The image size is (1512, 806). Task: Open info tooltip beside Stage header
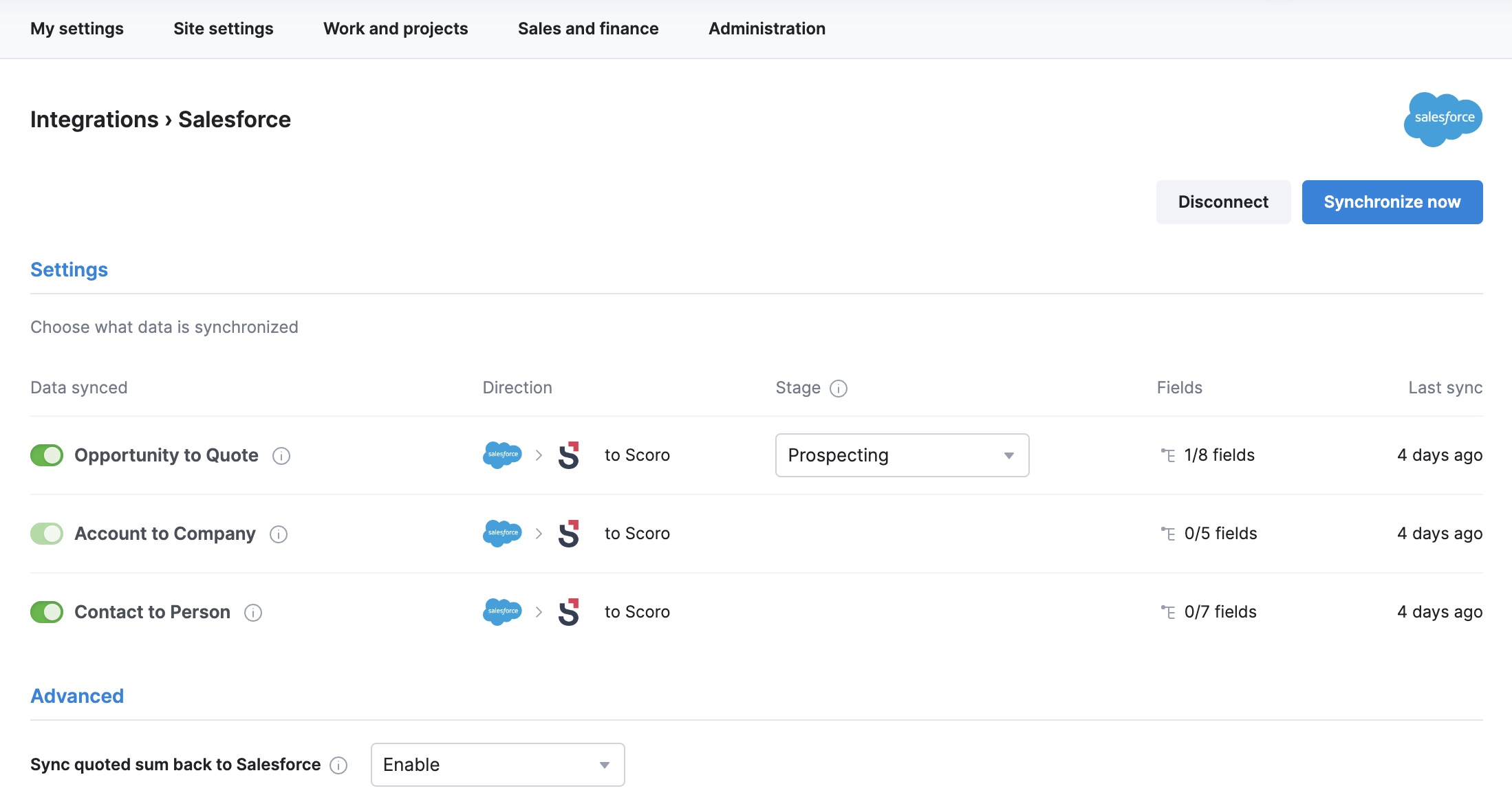click(839, 389)
